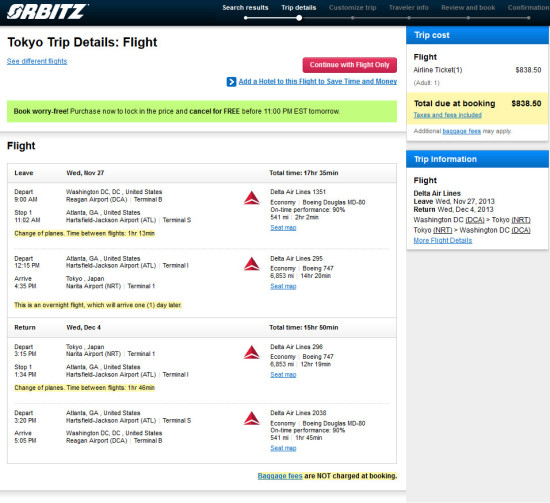Click the Orbitz logo
The width and height of the screenshot is (550, 503).
pyautogui.click(x=47, y=12)
